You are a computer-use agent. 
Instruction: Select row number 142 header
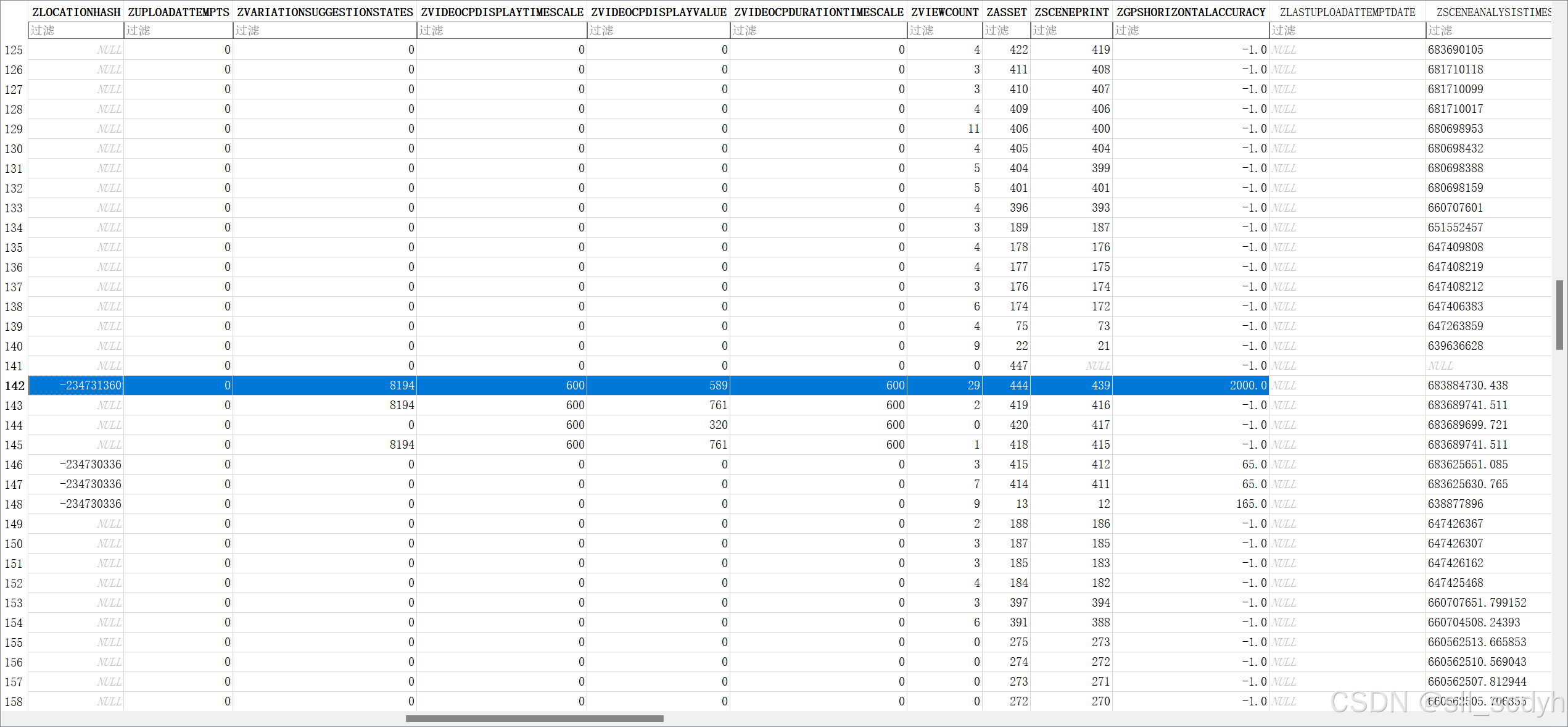click(14, 386)
